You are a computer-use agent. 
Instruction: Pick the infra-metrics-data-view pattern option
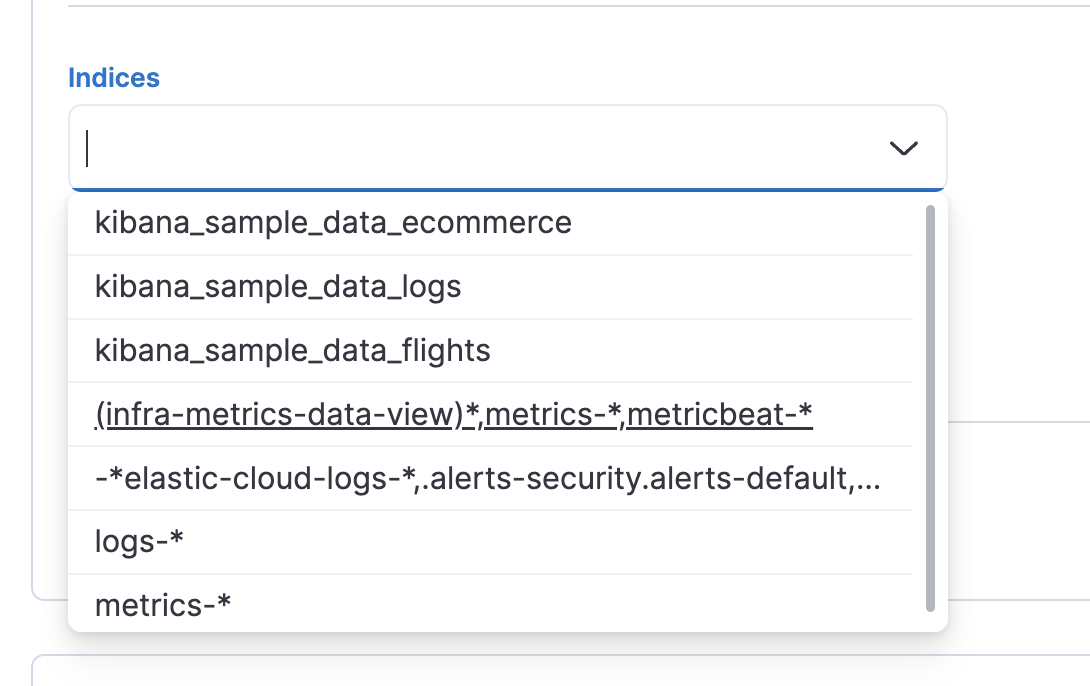tap(453, 414)
